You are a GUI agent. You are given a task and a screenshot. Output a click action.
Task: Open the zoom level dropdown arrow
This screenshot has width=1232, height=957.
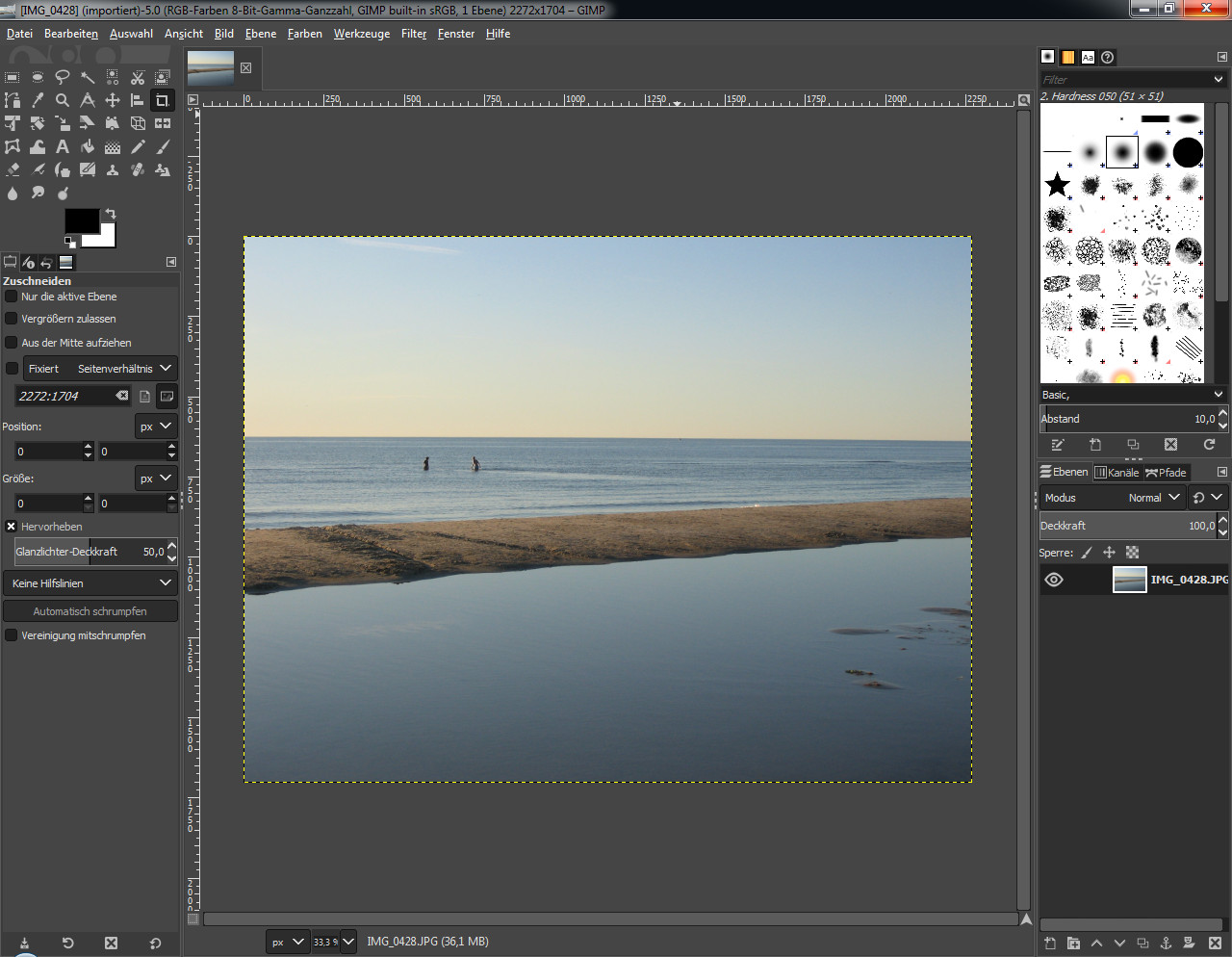[348, 942]
